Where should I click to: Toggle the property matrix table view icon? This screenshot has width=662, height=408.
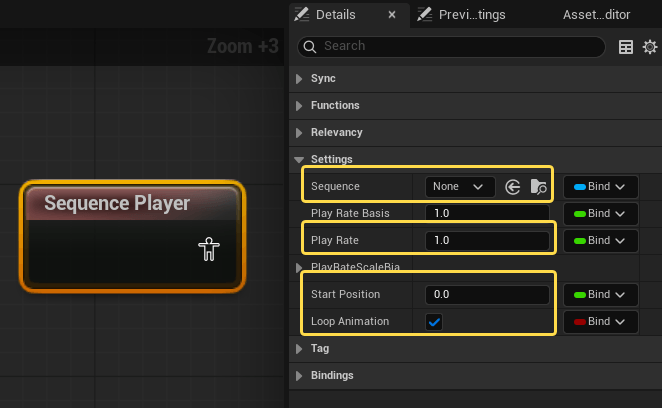pyautogui.click(x=626, y=47)
